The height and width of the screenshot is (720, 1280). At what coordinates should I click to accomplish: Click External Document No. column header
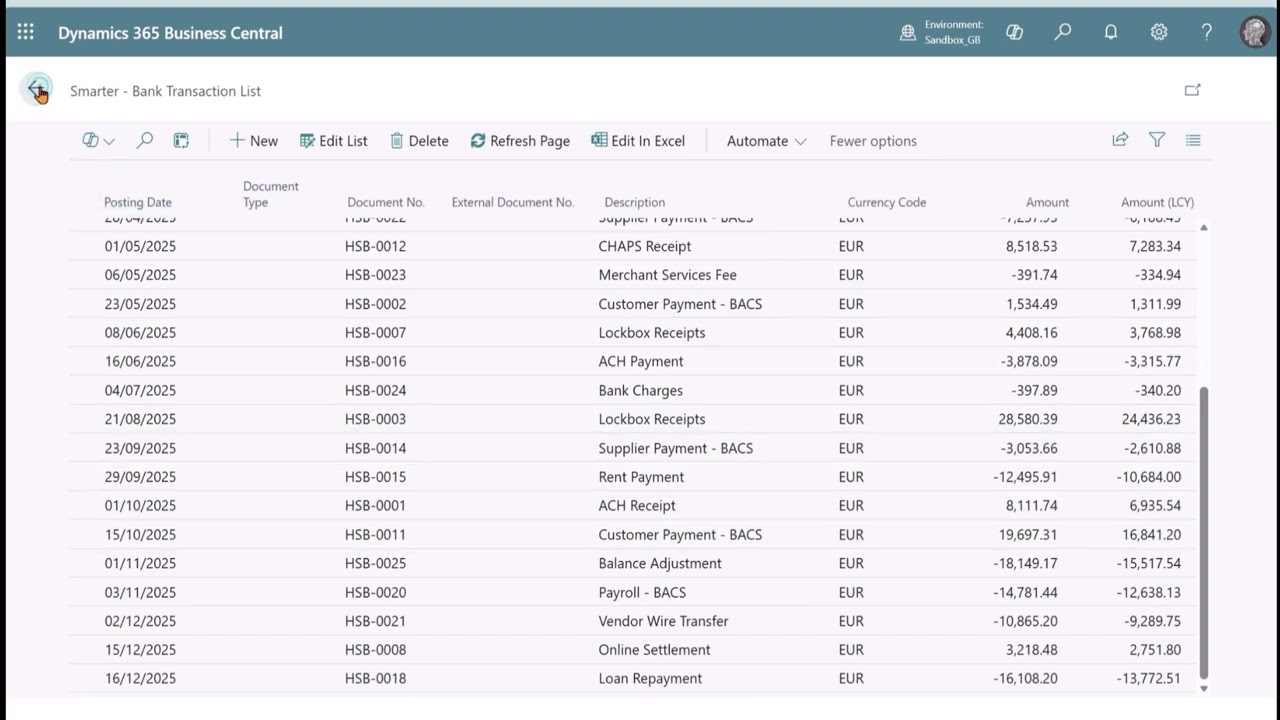(513, 202)
